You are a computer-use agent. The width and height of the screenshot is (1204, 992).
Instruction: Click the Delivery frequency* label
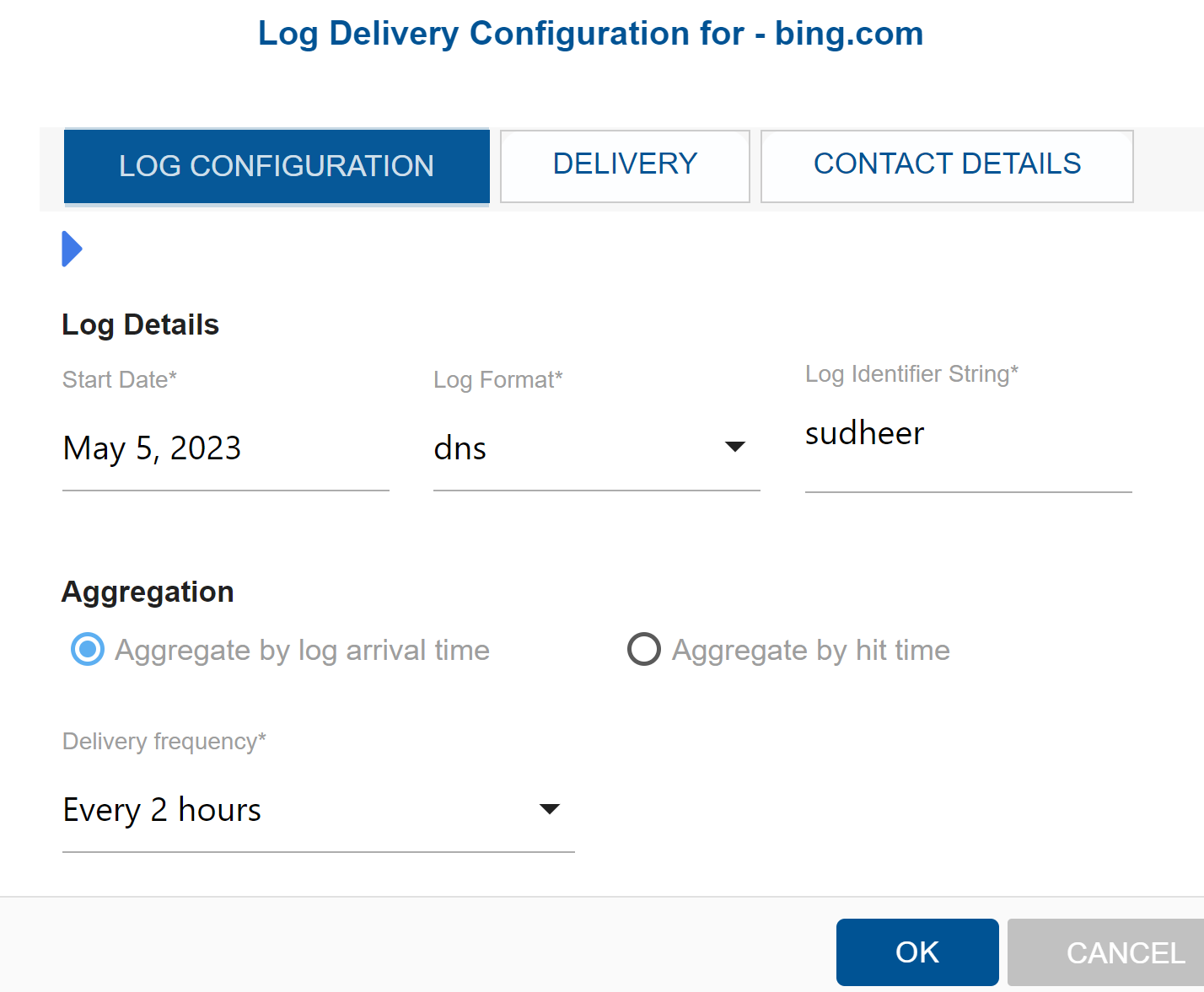click(x=164, y=742)
